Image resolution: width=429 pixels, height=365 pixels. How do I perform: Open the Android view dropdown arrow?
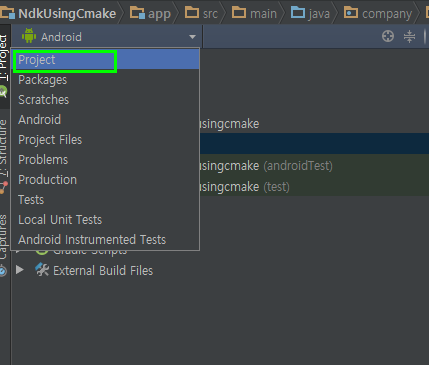192,37
